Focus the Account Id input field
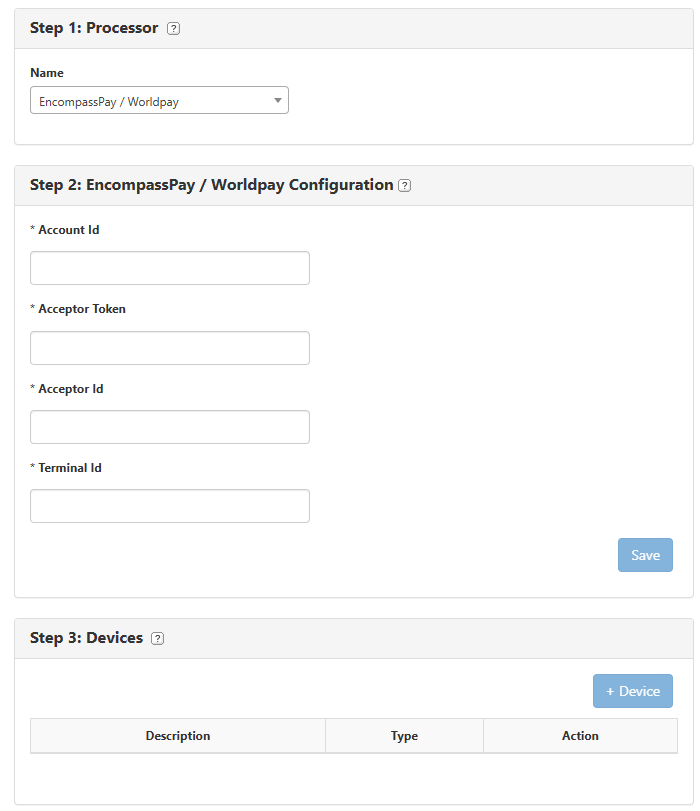700x811 pixels. click(x=170, y=268)
